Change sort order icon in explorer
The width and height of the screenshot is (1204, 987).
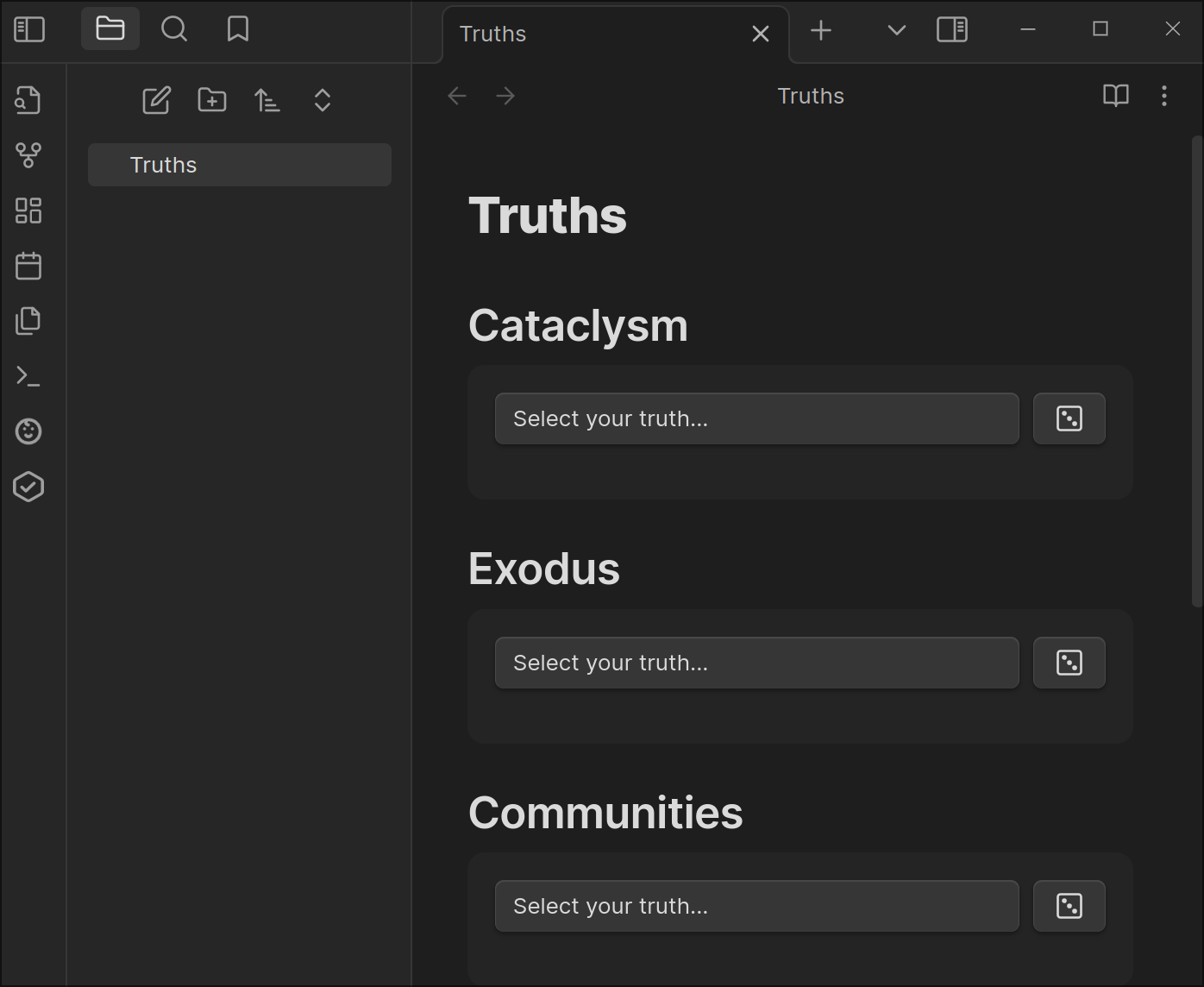coord(267,100)
